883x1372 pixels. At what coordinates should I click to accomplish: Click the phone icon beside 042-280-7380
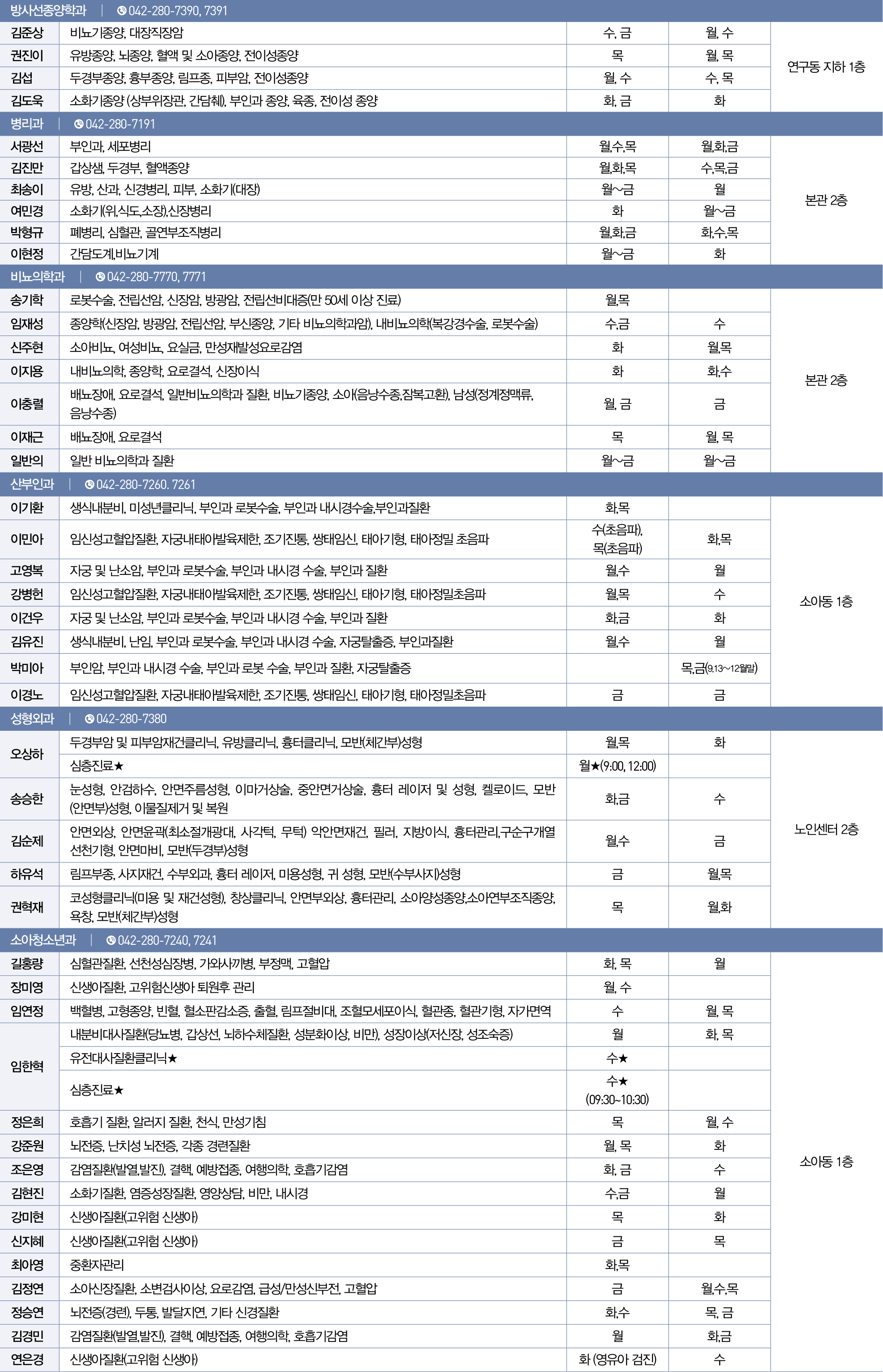point(90,719)
